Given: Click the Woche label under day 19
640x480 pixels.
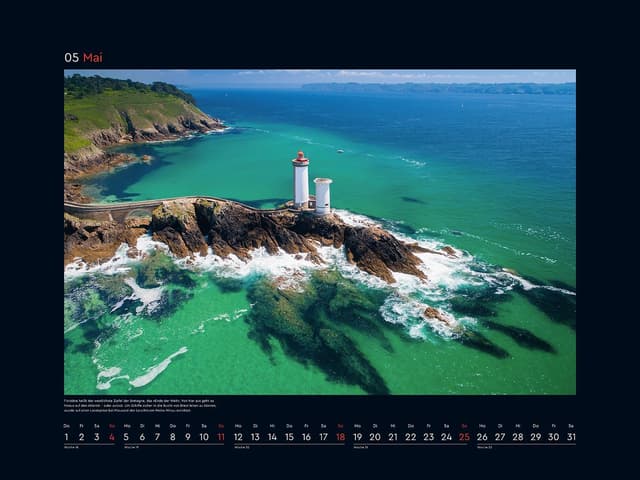Looking at the screenshot, I should [x=361, y=447].
